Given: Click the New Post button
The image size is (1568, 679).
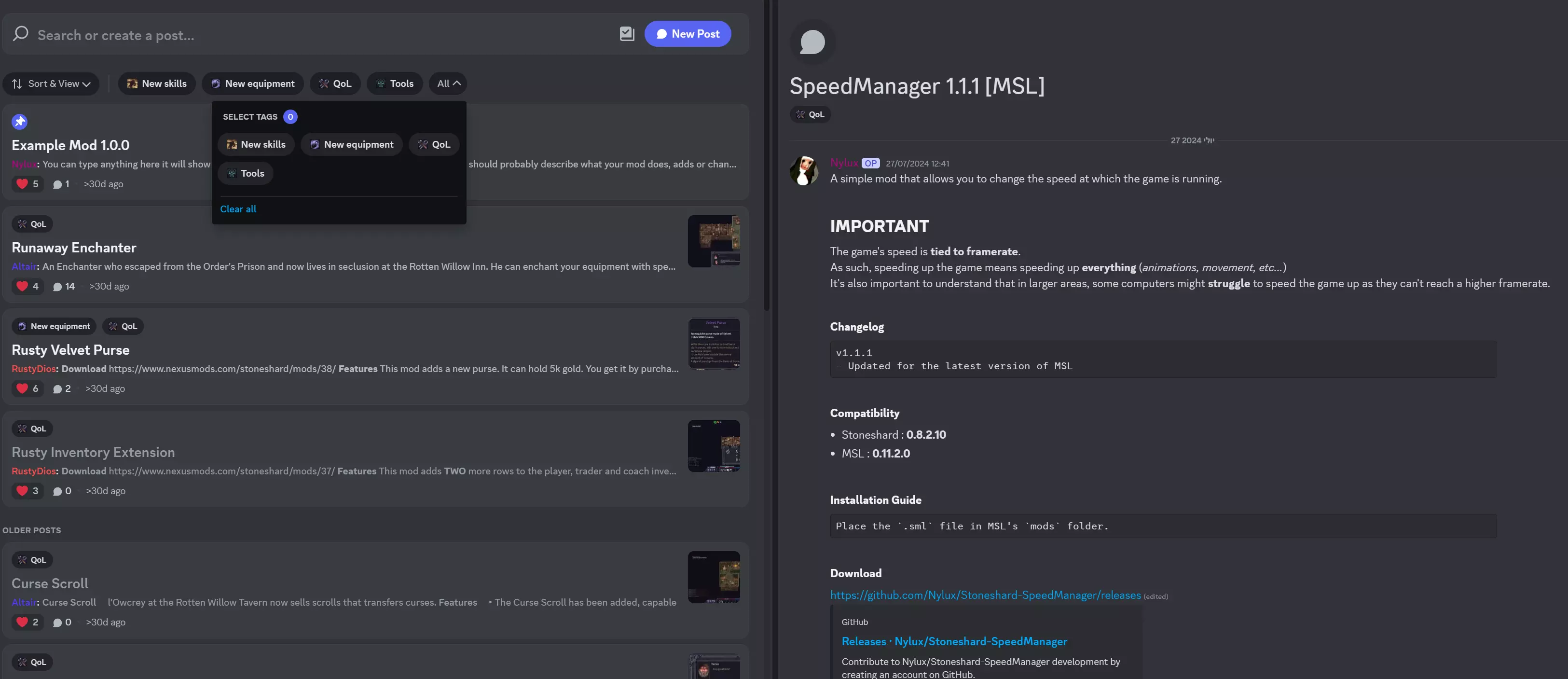Looking at the screenshot, I should (687, 34).
